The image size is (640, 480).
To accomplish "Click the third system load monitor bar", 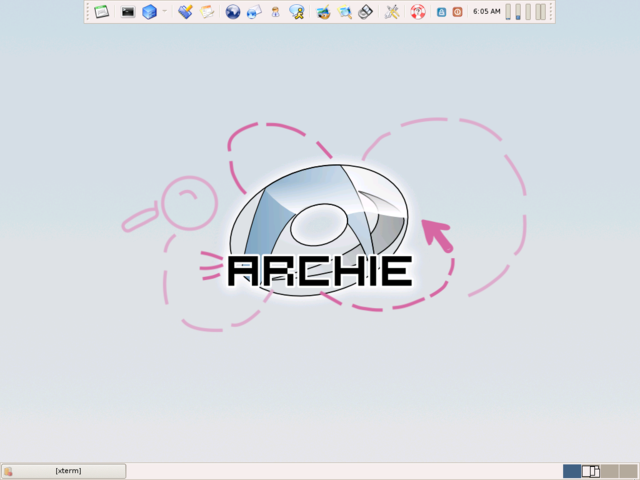I will pyautogui.click(x=528, y=12).
